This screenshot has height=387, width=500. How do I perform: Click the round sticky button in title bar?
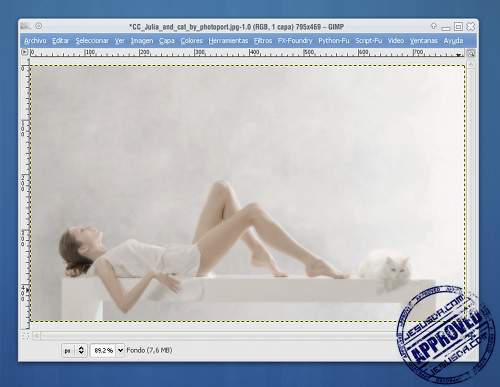(x=39, y=26)
